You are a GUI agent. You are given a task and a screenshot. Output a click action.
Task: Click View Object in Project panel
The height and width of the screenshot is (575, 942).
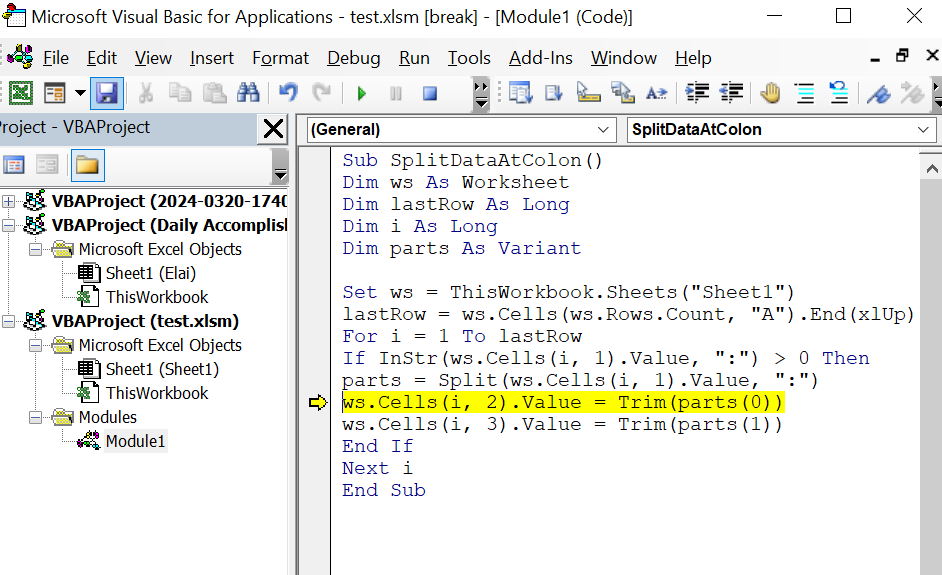[47, 165]
